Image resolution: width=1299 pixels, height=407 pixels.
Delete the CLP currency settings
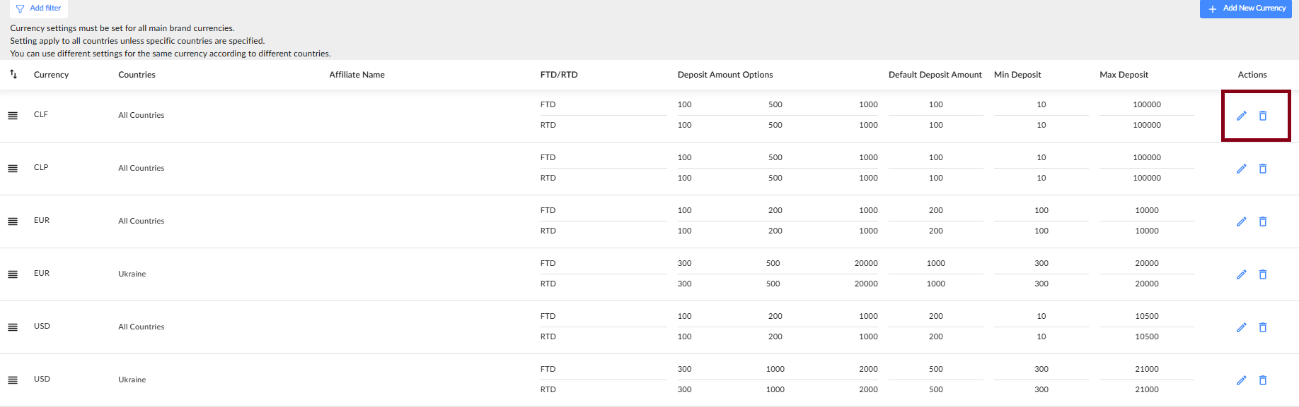pos(1262,168)
